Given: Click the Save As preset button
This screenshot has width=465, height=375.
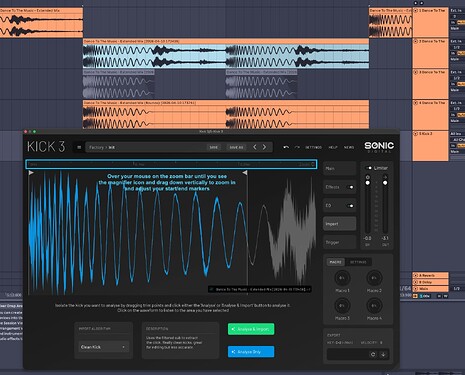Looking at the screenshot, I should (x=236, y=147).
